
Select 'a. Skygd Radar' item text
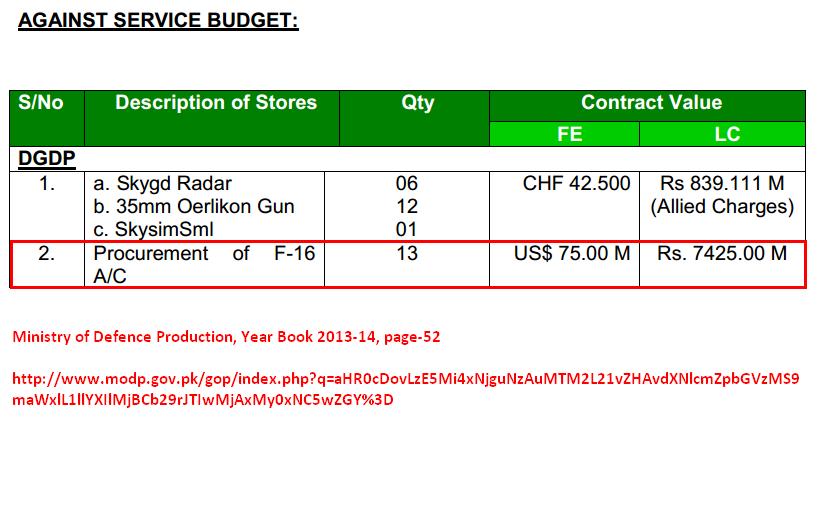pos(163,183)
